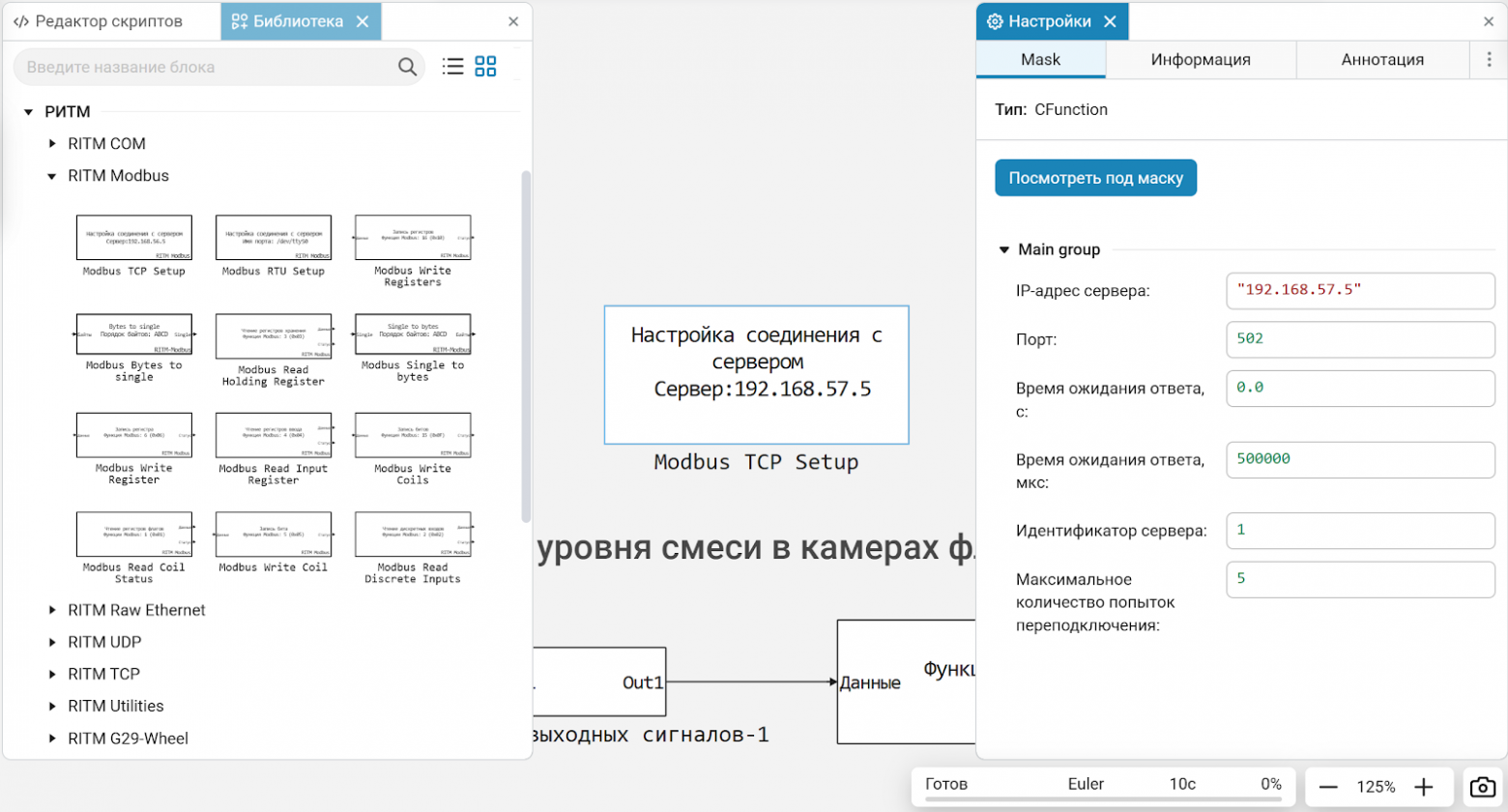Image resolution: width=1508 pixels, height=812 pixels.
Task: Switch to the Информация tab
Action: [x=1201, y=59]
